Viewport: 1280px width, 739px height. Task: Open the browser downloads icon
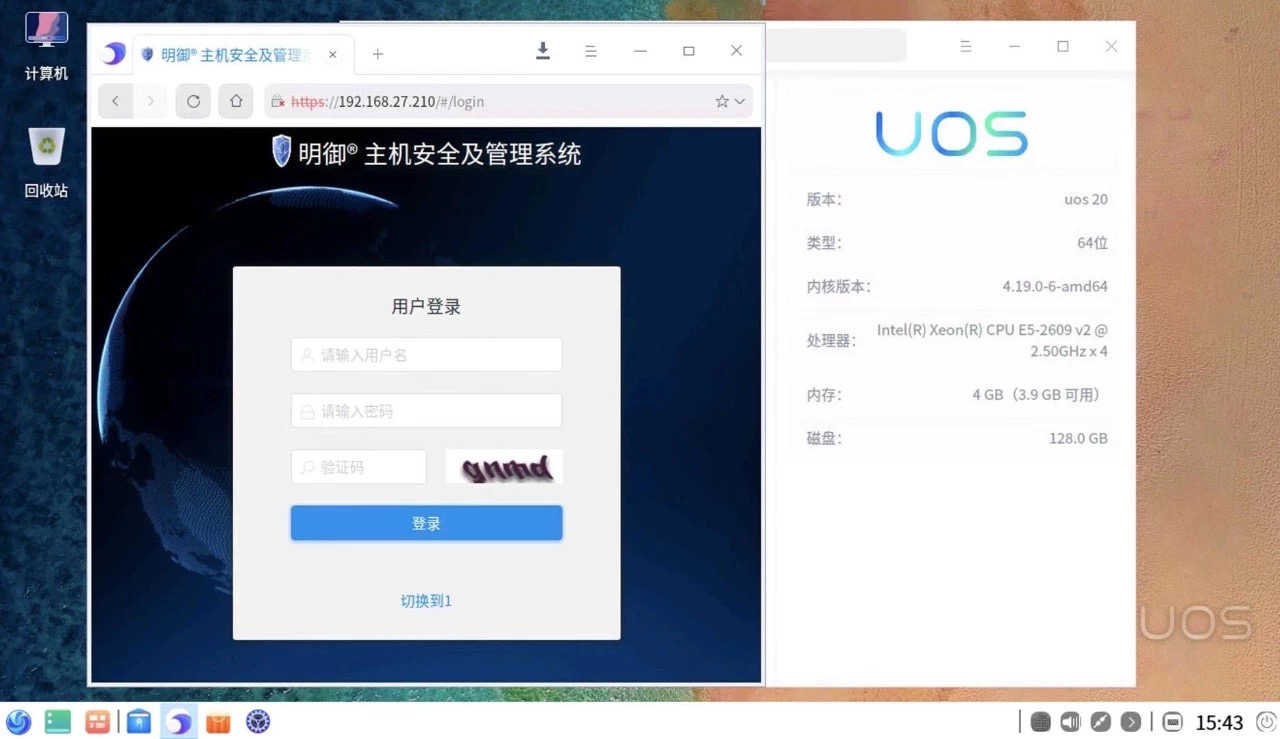pyautogui.click(x=543, y=51)
